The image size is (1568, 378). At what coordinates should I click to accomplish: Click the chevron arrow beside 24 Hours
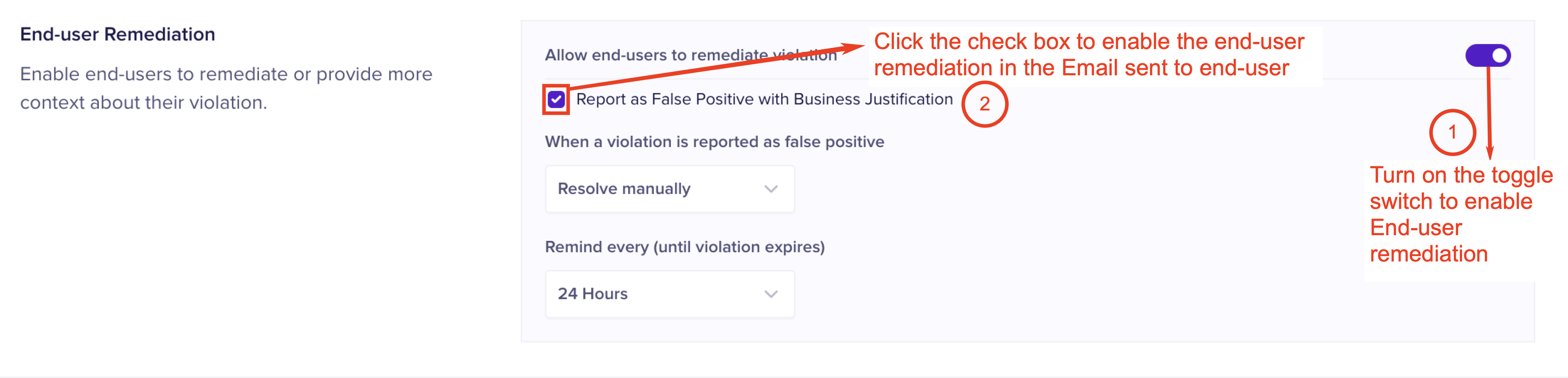click(770, 294)
